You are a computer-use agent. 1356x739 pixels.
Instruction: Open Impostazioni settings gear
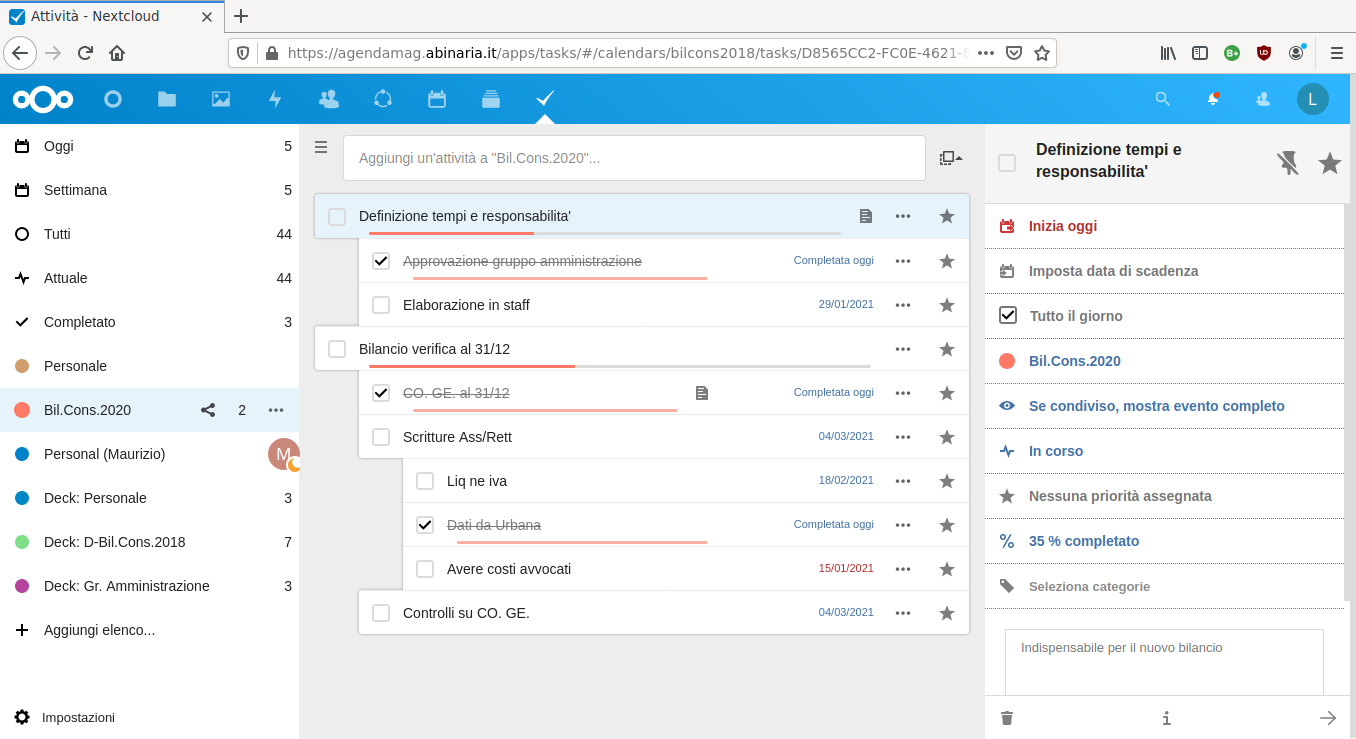(x=22, y=717)
